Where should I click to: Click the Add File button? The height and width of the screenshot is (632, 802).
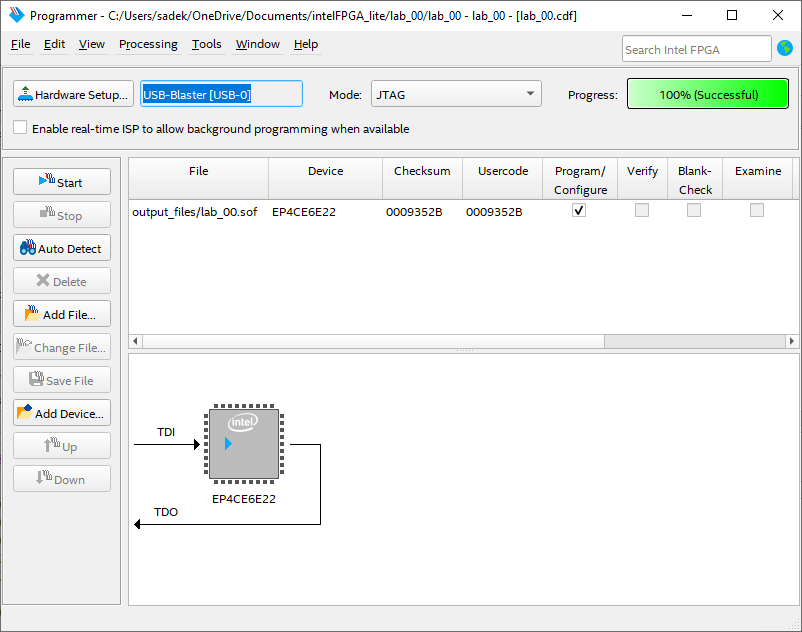pos(62,314)
